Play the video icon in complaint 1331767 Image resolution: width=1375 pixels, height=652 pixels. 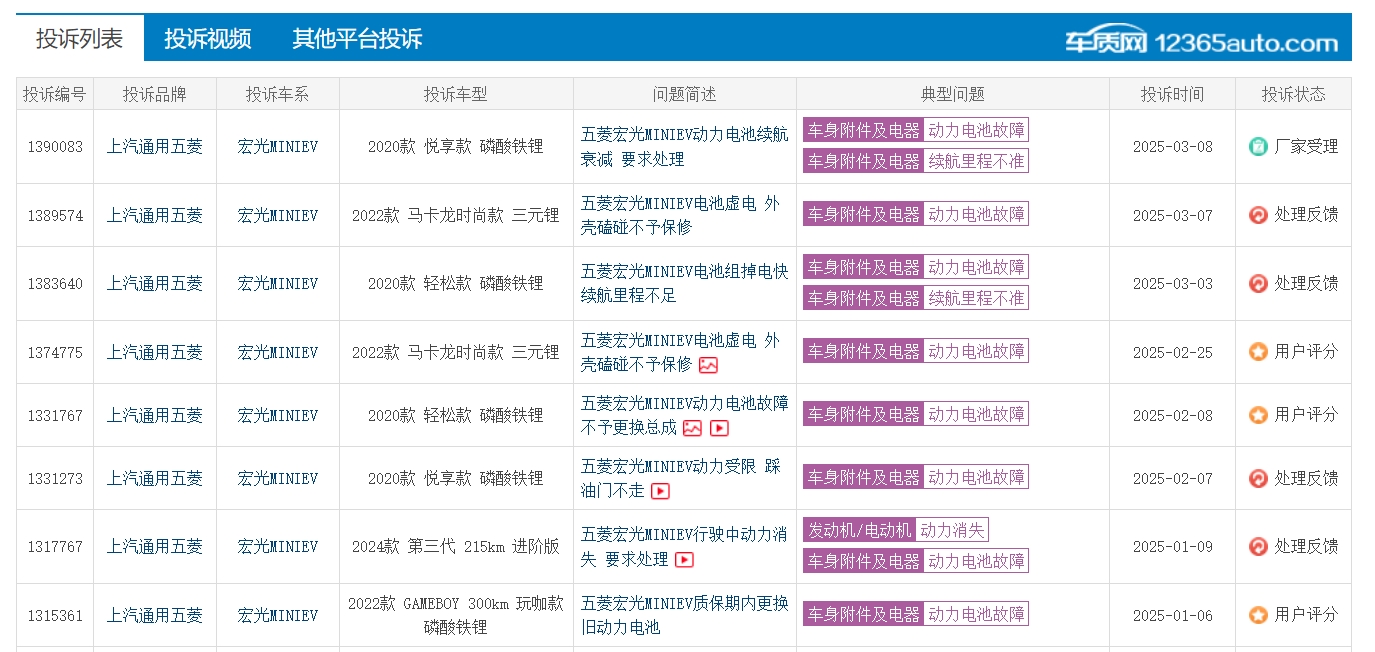coord(719,429)
